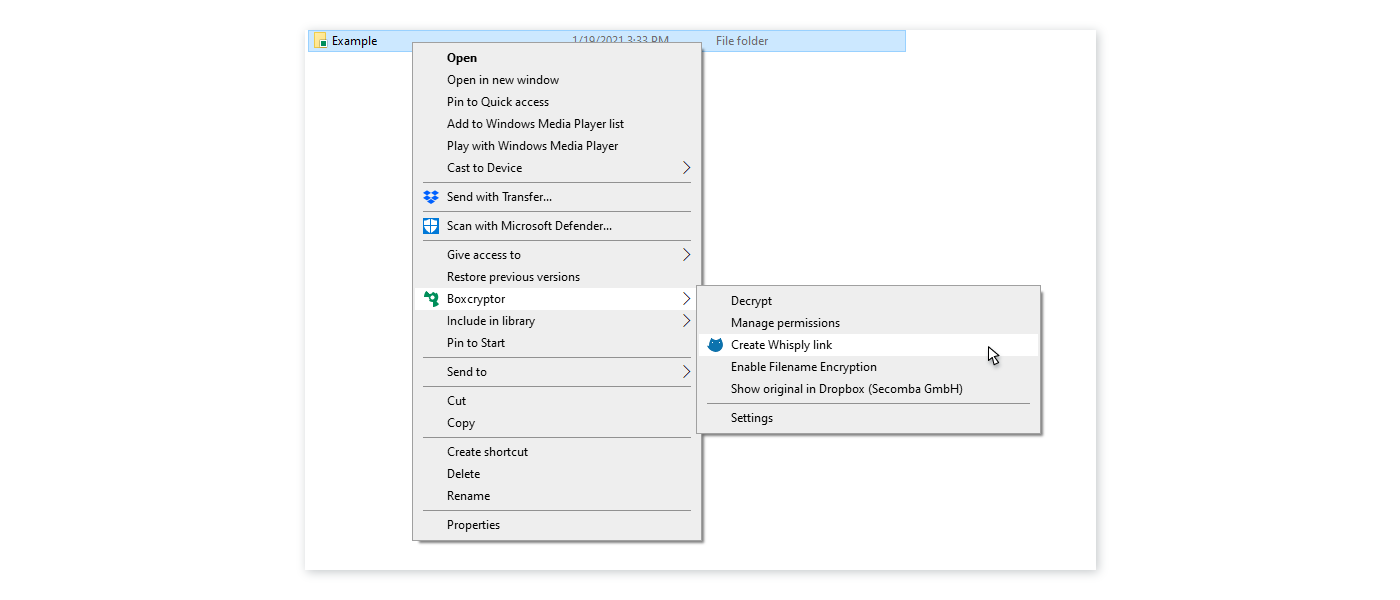The image size is (1400, 600).
Task: Choose Copy in the context menu
Action: 557,423
